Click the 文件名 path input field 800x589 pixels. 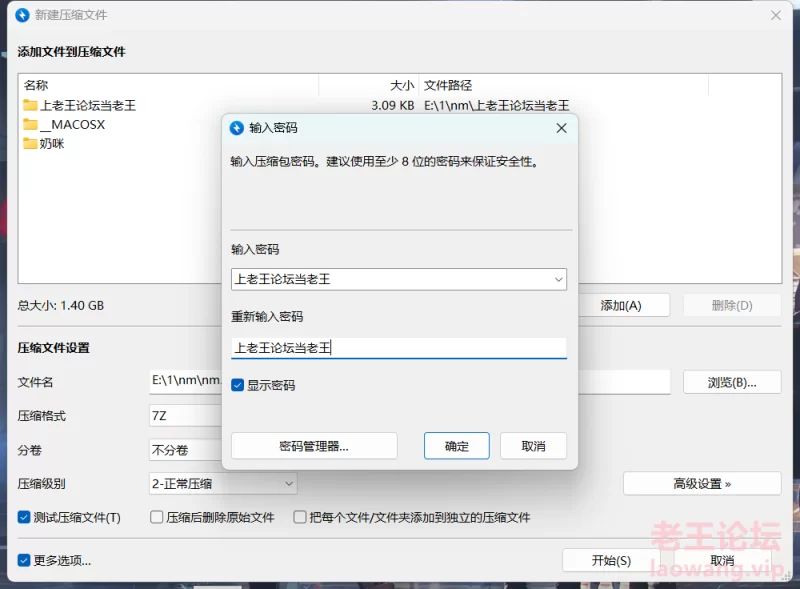186,381
